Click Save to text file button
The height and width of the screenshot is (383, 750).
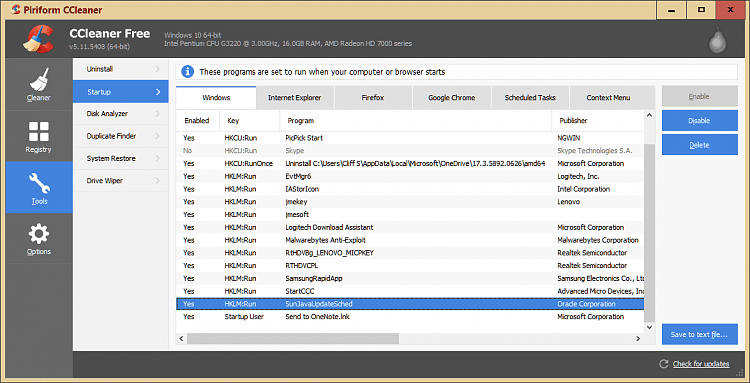[700, 334]
